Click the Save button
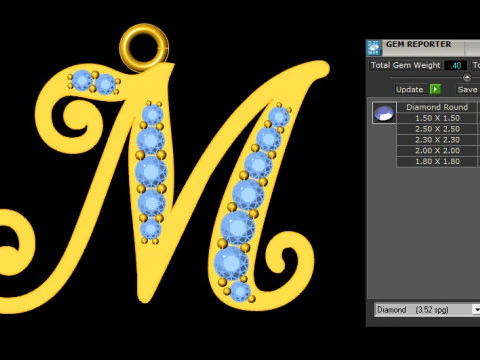Viewport: 480px width, 360px height. tap(468, 89)
